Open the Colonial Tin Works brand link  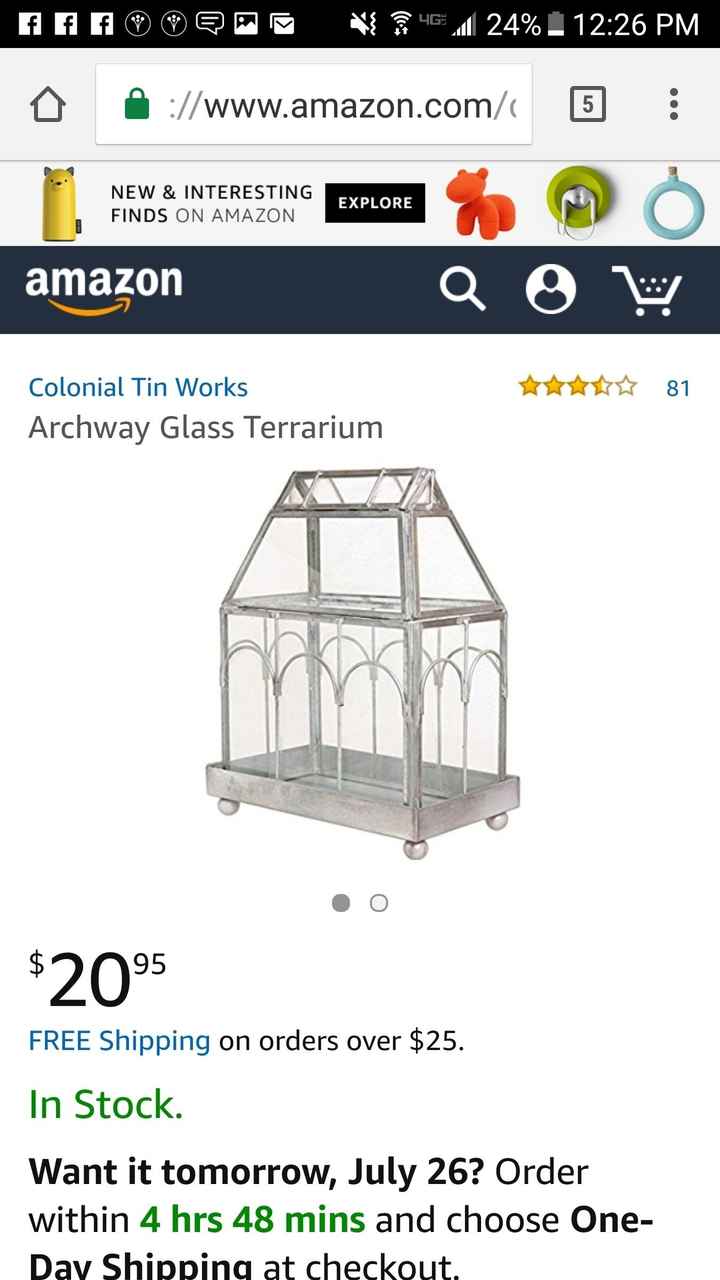pos(138,387)
